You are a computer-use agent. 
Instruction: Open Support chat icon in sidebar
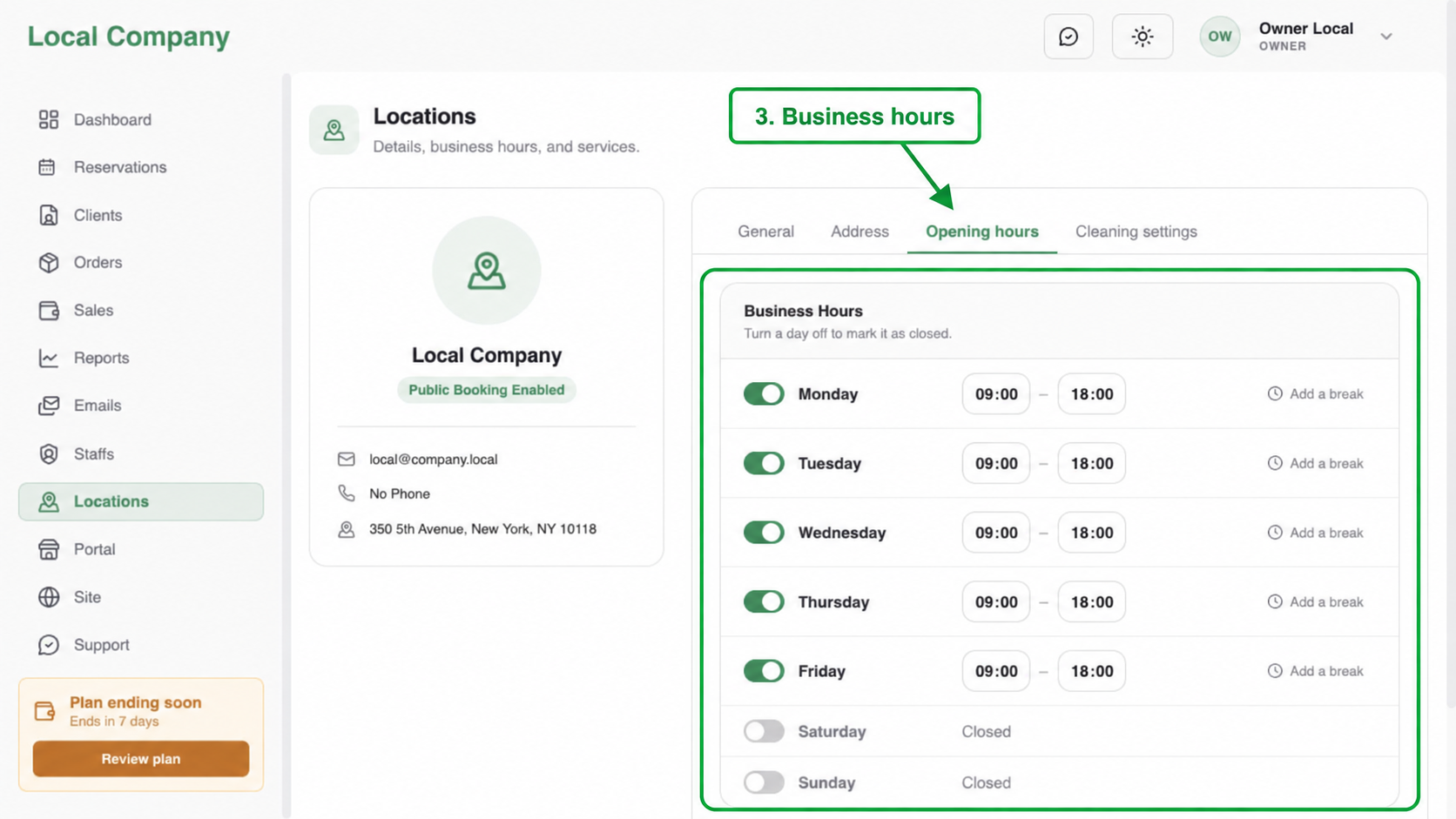[48, 645]
